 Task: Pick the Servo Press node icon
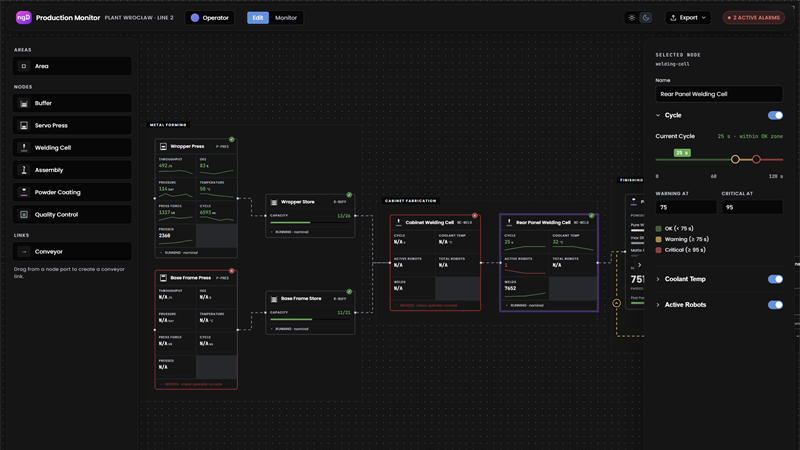[x=23, y=126]
